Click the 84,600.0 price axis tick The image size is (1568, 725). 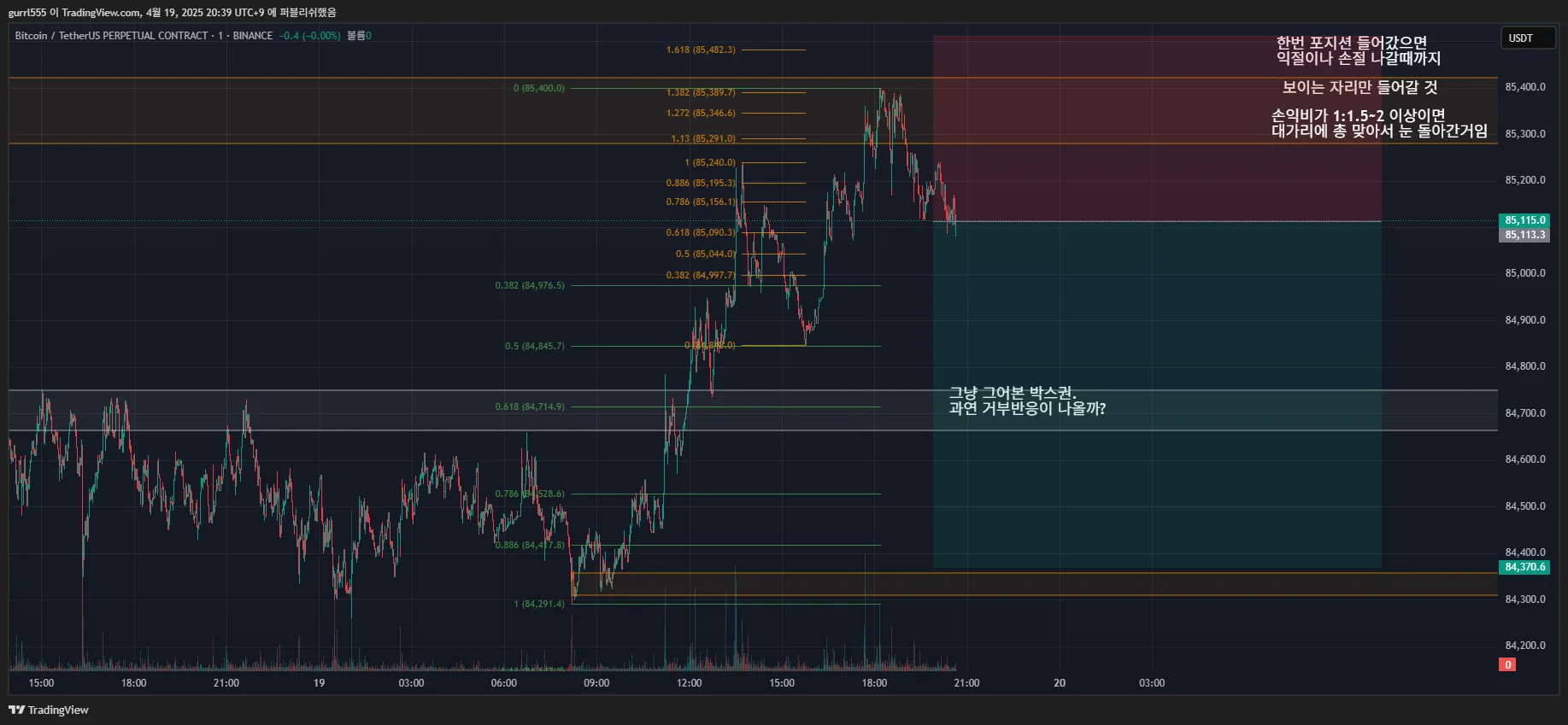click(x=1525, y=459)
